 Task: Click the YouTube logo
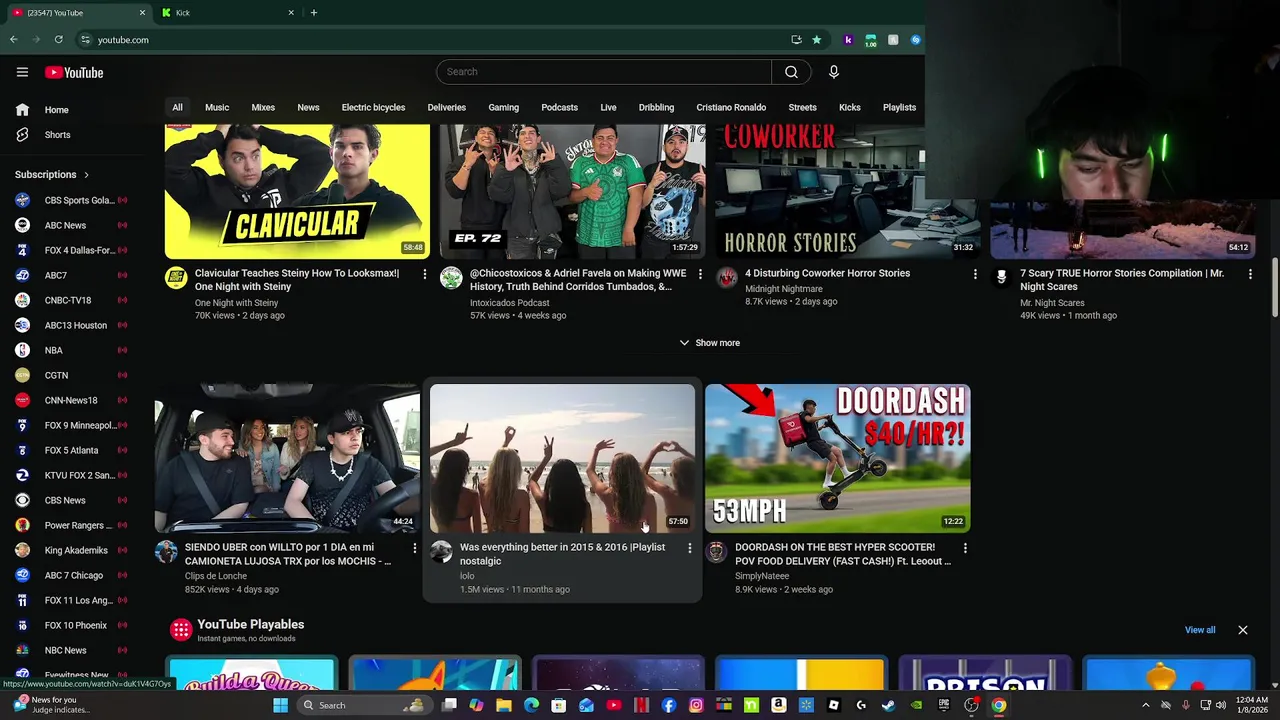(74, 72)
